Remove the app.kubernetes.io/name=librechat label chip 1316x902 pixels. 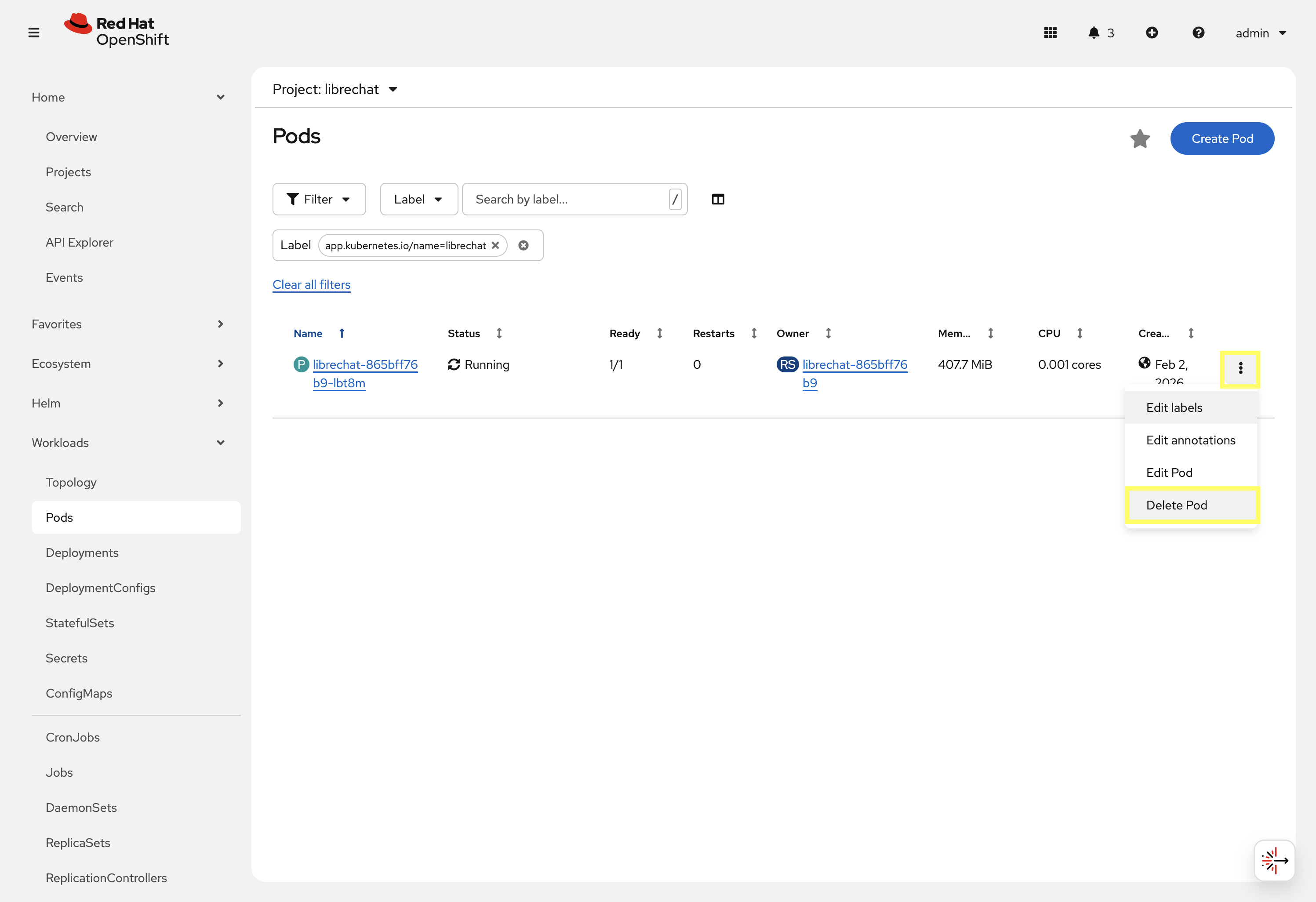(x=495, y=245)
